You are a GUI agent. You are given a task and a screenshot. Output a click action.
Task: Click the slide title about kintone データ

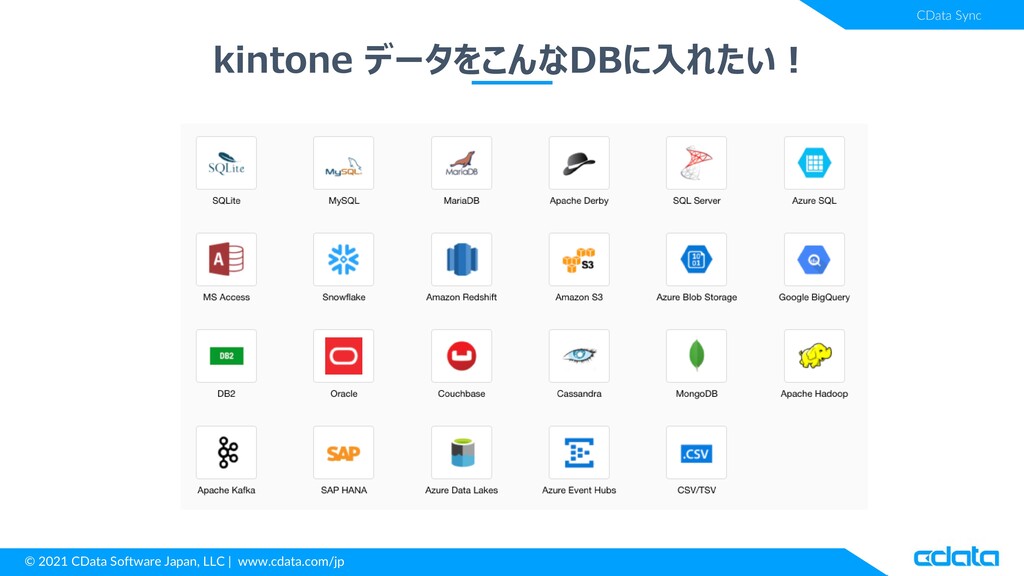(507, 60)
